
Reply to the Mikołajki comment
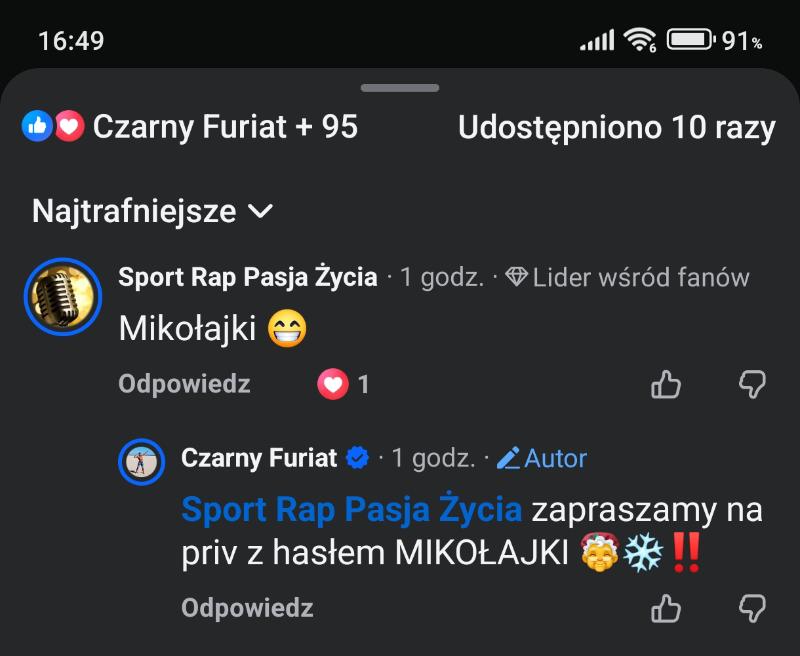184,384
